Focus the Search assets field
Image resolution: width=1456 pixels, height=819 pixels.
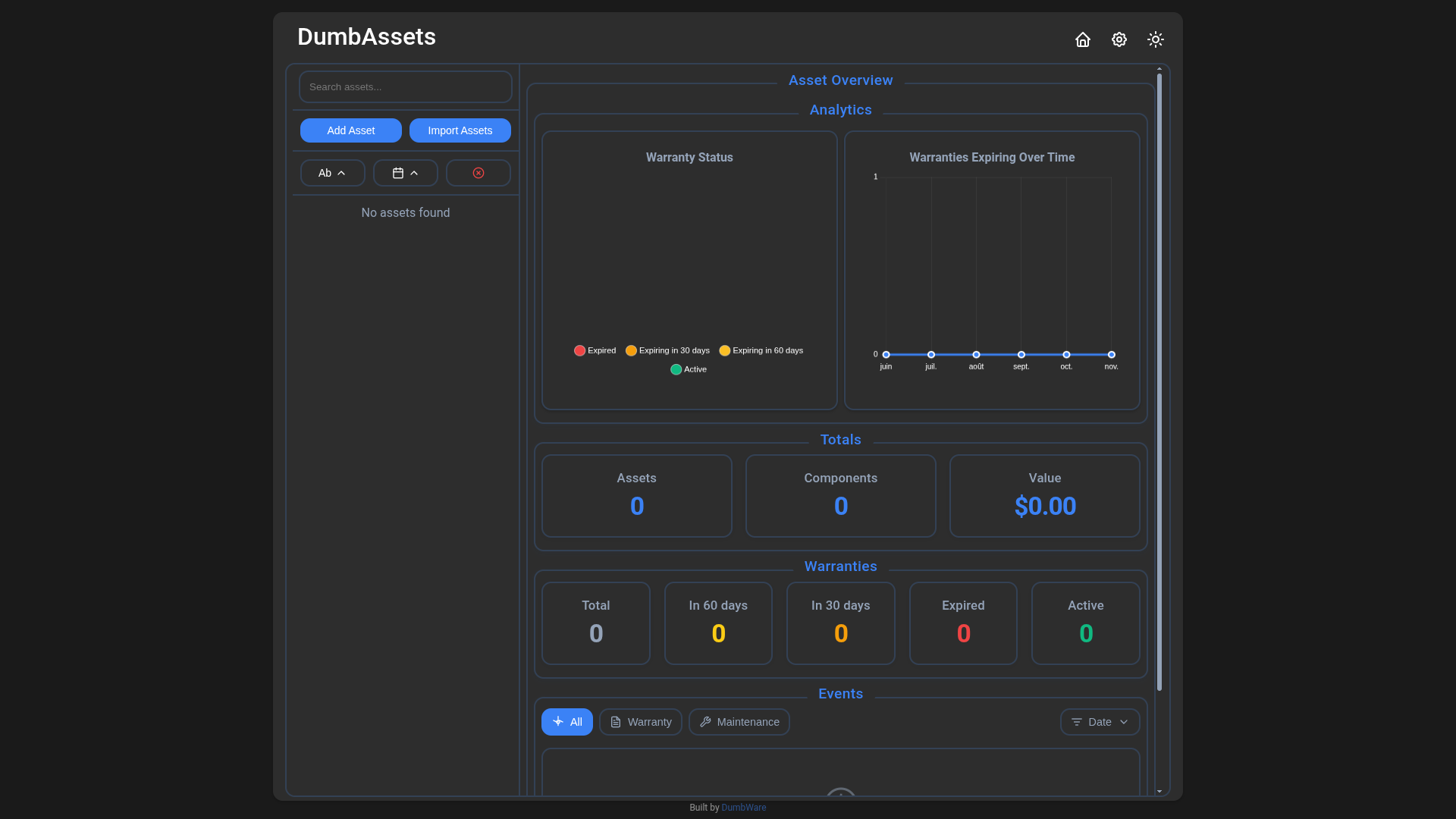[406, 87]
